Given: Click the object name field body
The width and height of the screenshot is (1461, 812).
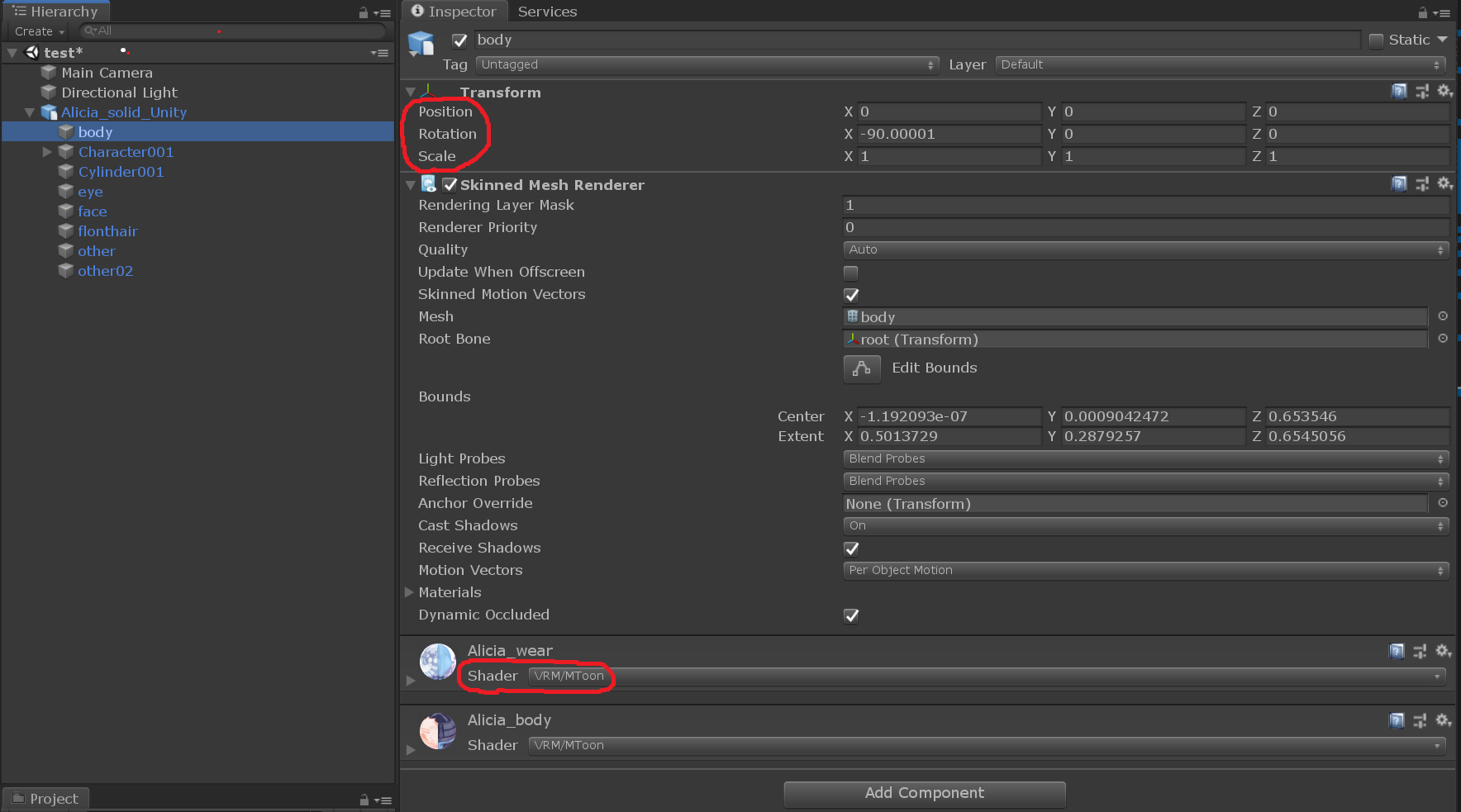Looking at the screenshot, I should point(916,40).
